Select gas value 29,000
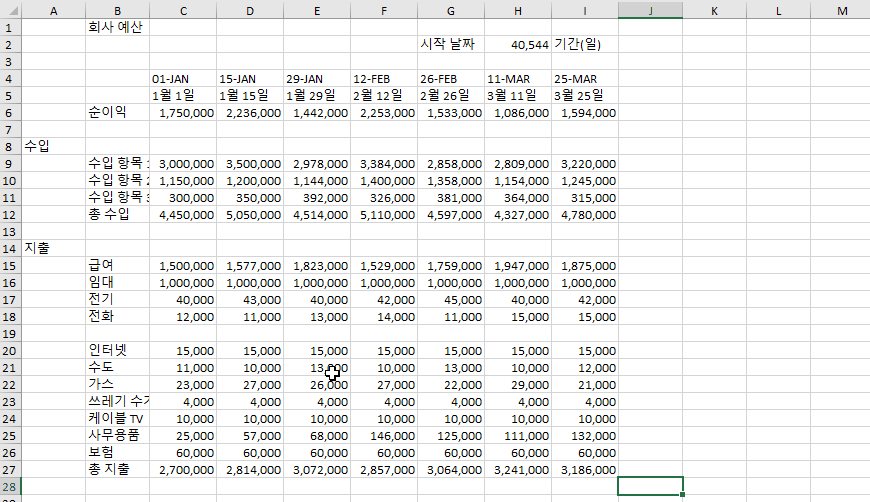Viewport: 870px width, 502px height. (x=518, y=385)
